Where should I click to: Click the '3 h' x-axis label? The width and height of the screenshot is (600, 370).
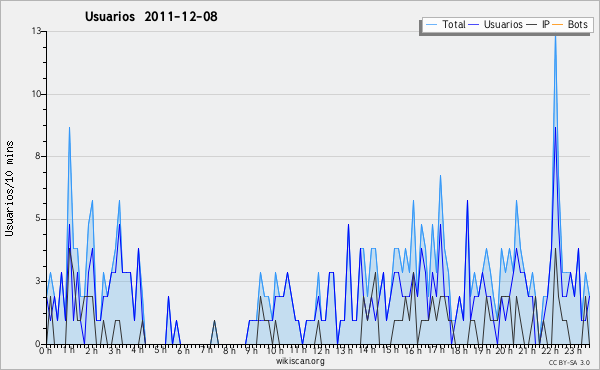(114, 350)
